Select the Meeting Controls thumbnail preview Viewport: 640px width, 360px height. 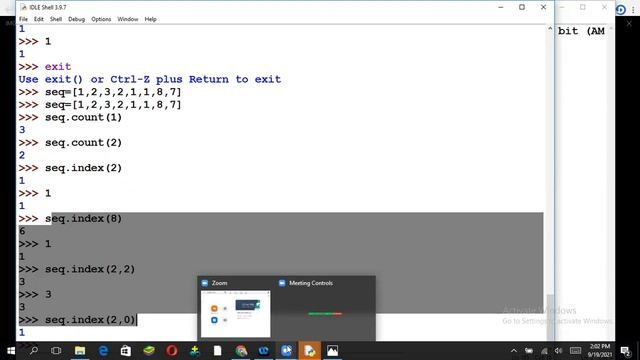coord(325,314)
